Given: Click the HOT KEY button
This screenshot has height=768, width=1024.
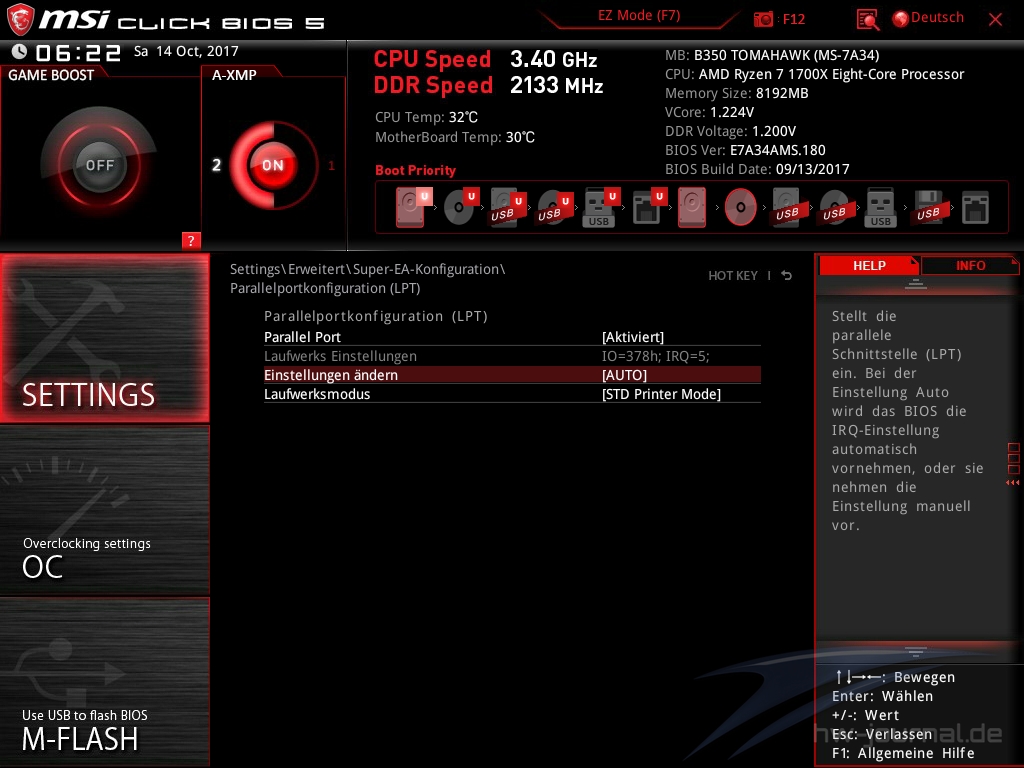Looking at the screenshot, I should (x=733, y=276).
